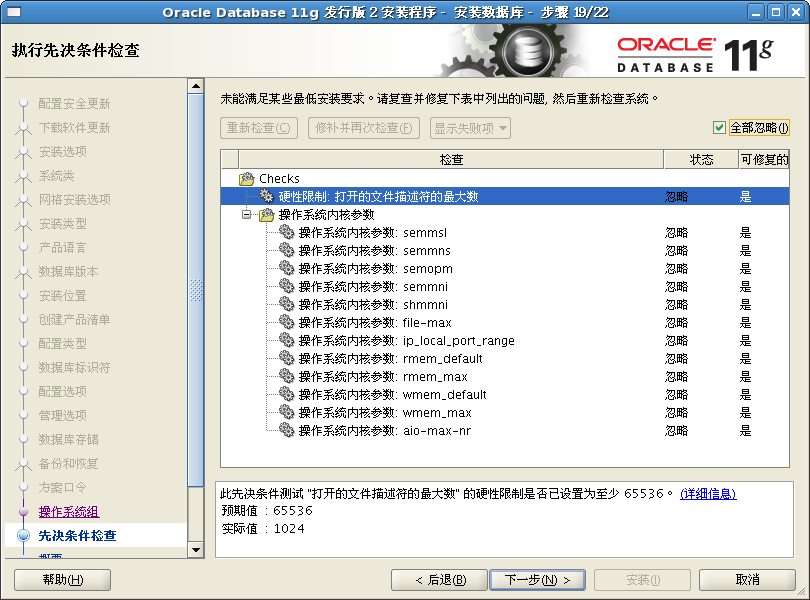Click the 操作系统内核参数 folder icon

tap(264, 214)
